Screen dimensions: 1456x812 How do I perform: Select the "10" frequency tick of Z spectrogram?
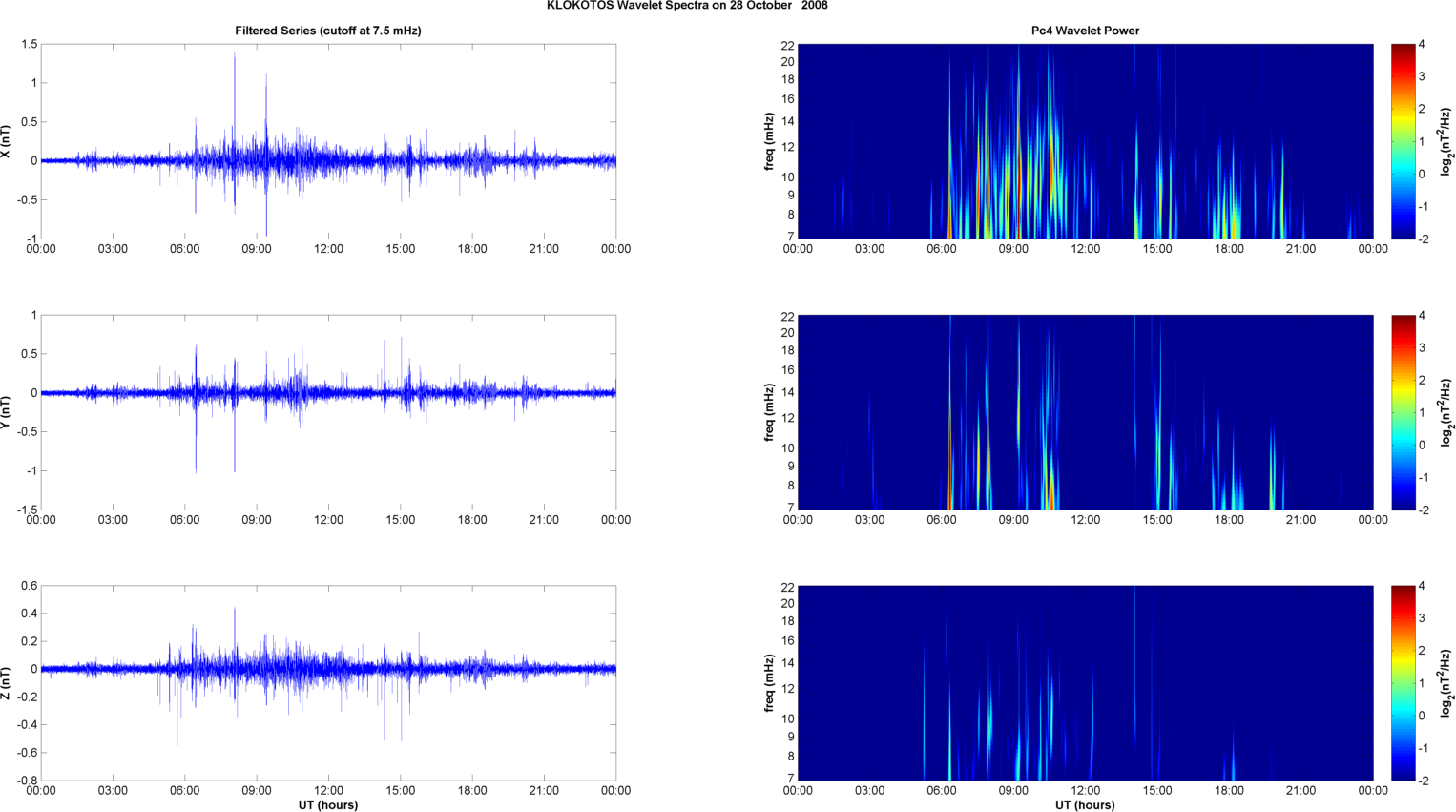point(787,718)
